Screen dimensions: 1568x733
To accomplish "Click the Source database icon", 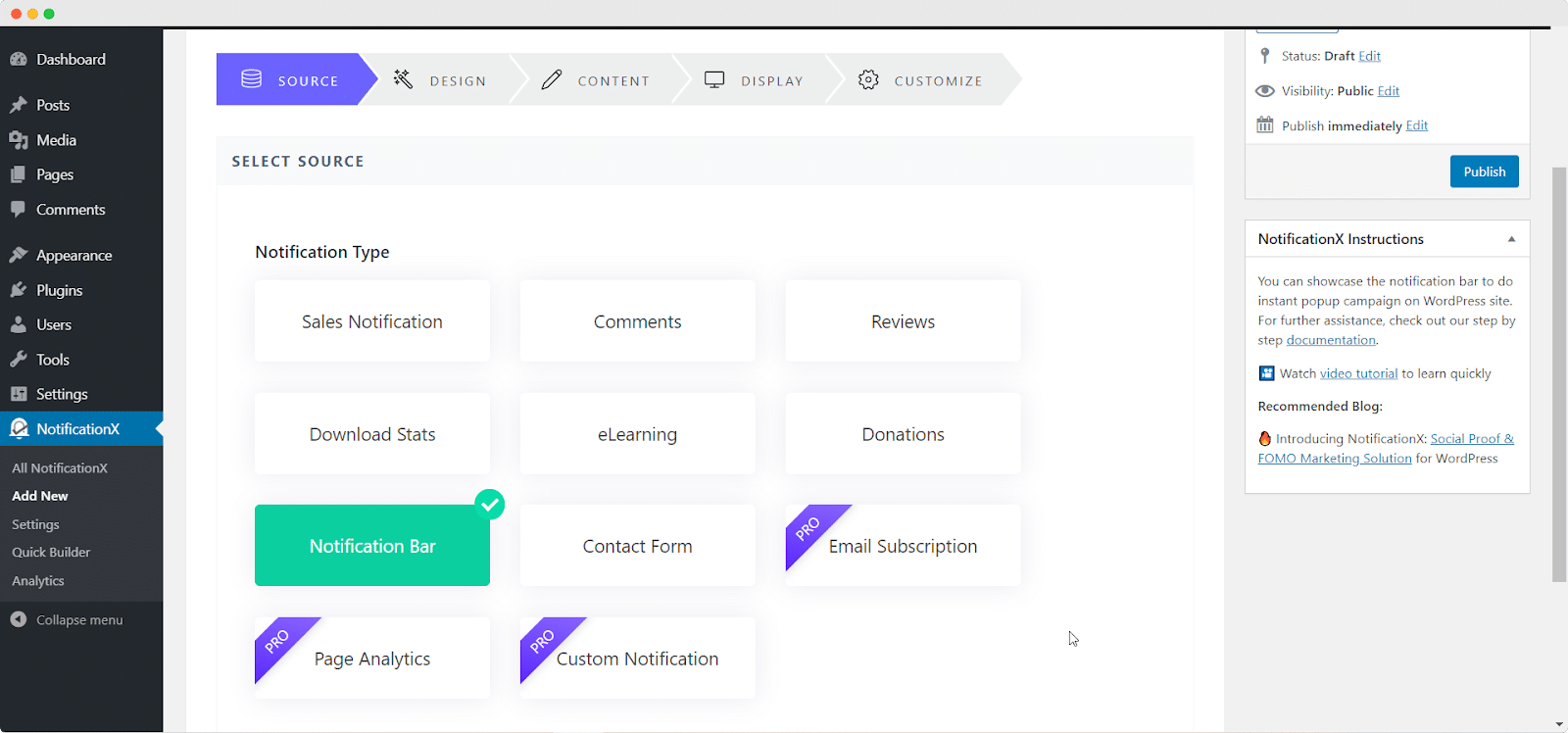I will click(x=252, y=79).
